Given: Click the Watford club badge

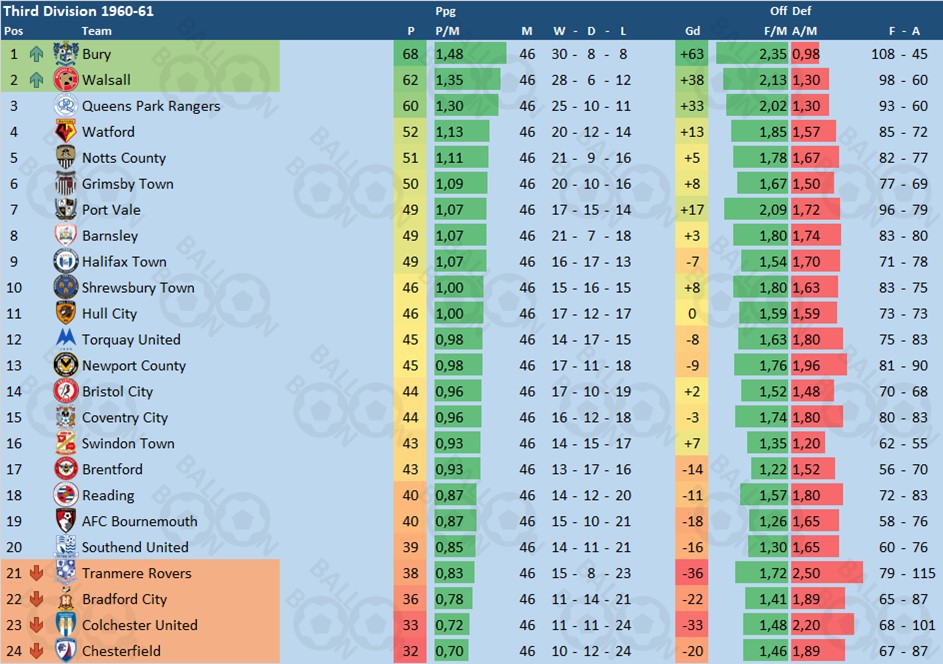Looking at the screenshot, I should coord(66,132).
